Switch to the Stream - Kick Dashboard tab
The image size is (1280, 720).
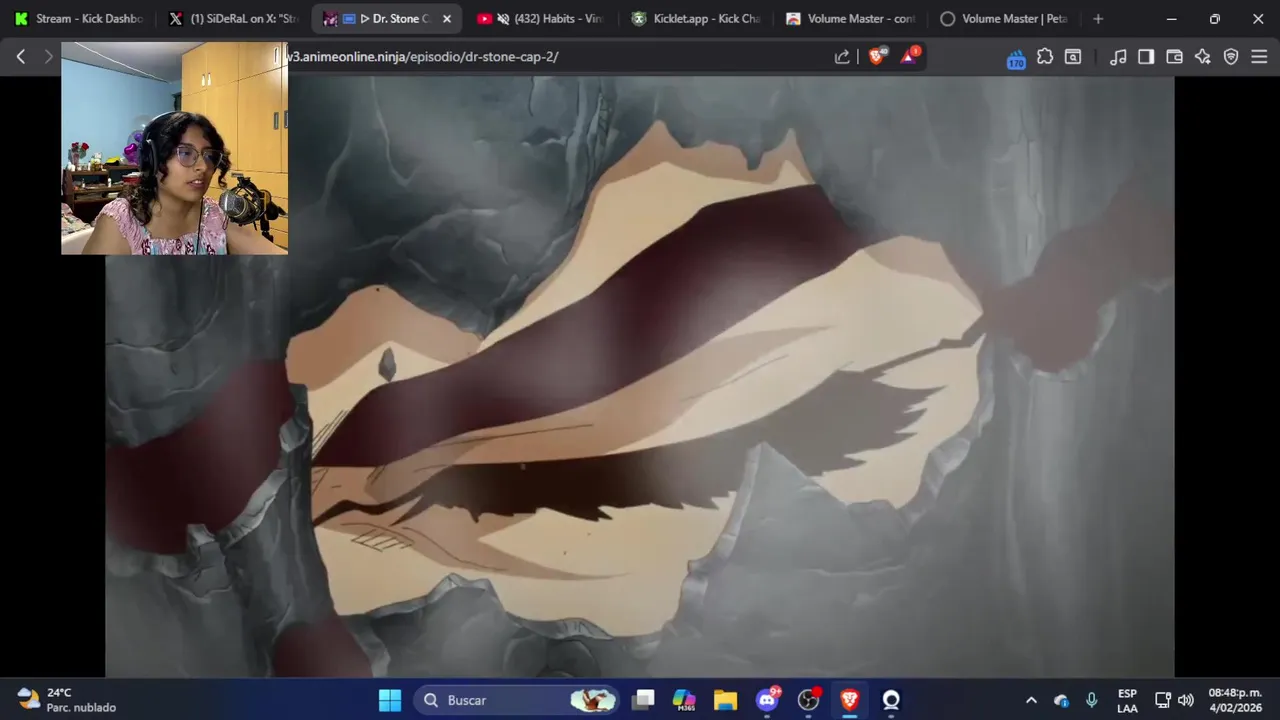[79, 18]
